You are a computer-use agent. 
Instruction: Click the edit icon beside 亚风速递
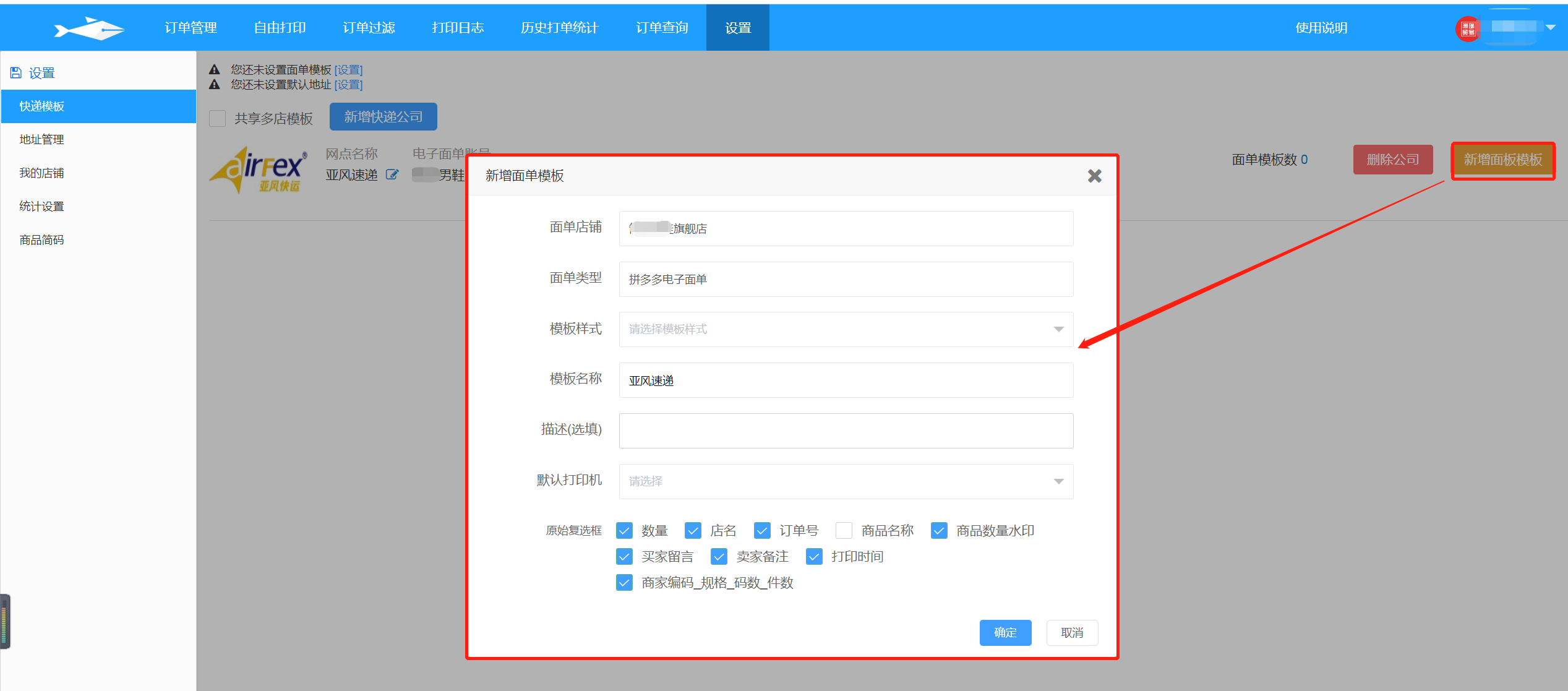[392, 175]
